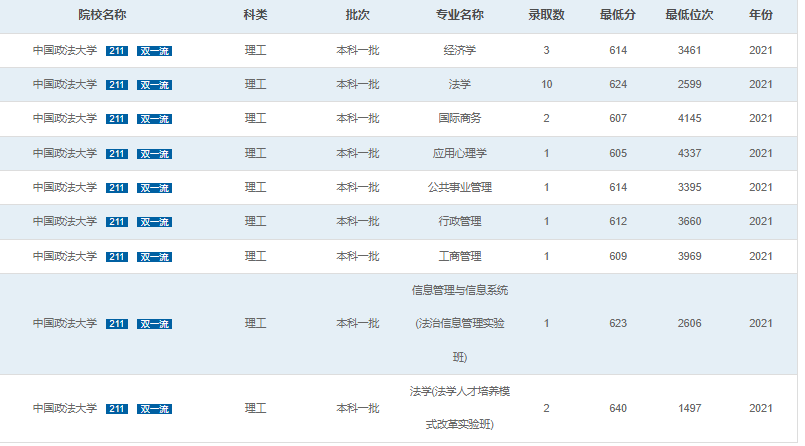Image resolution: width=805 pixels, height=446 pixels.
Task: Click minimum rank 3969
Action: [x=689, y=256]
